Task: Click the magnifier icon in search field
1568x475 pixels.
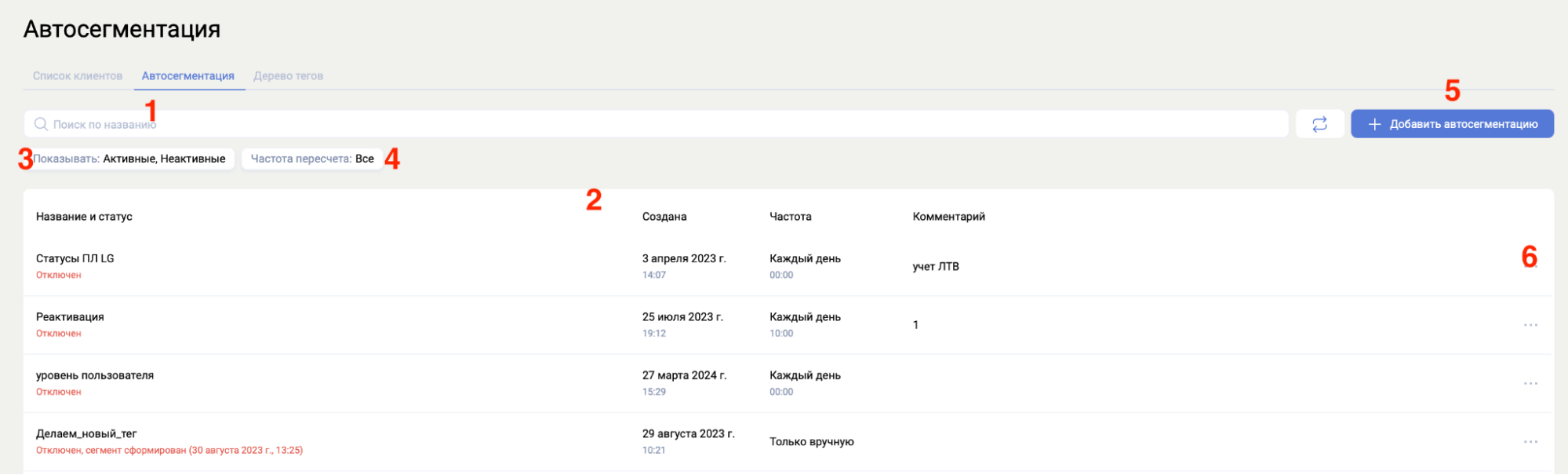Action: (41, 124)
